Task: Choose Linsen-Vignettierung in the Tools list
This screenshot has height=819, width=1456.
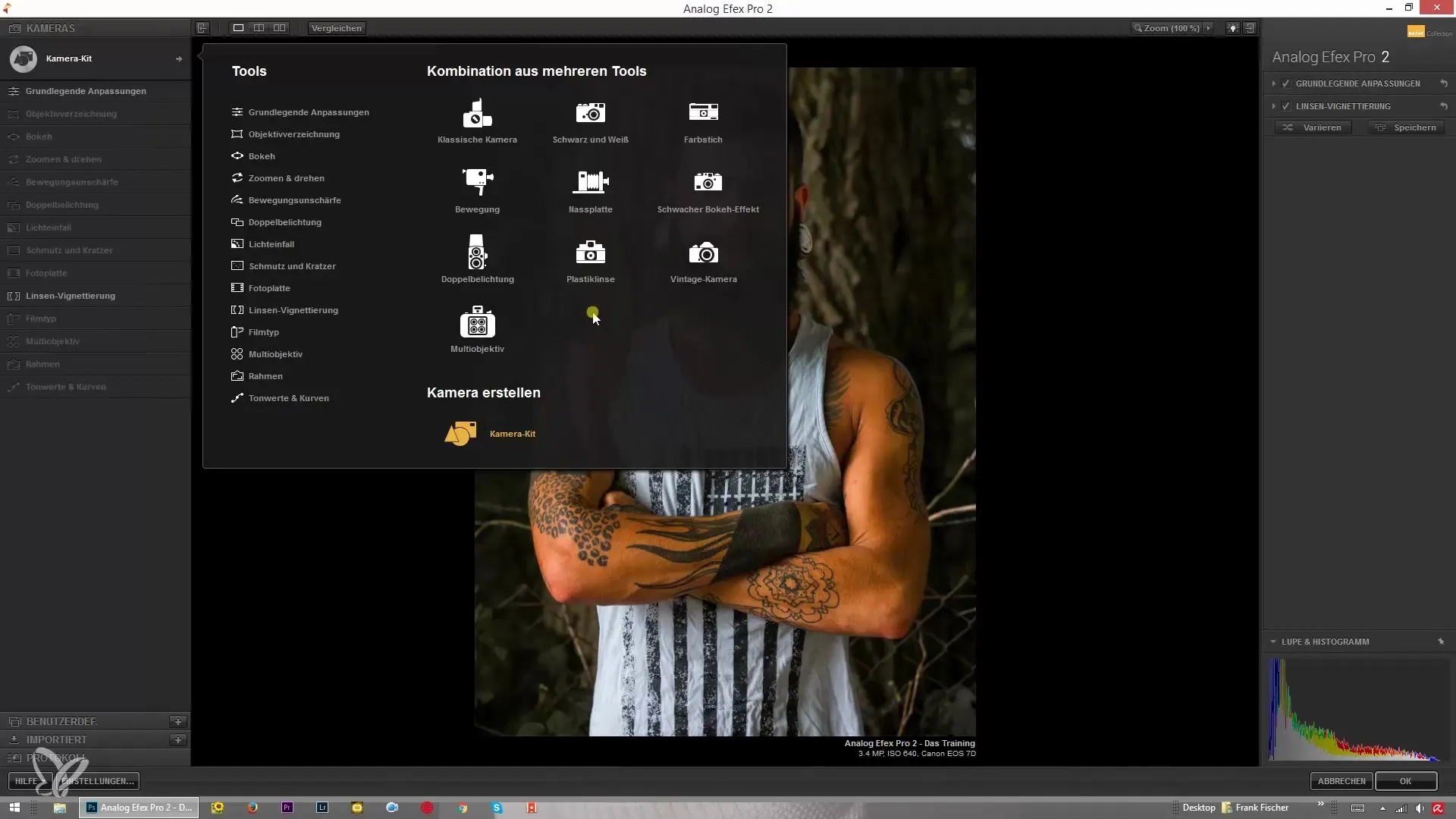Action: point(284,310)
